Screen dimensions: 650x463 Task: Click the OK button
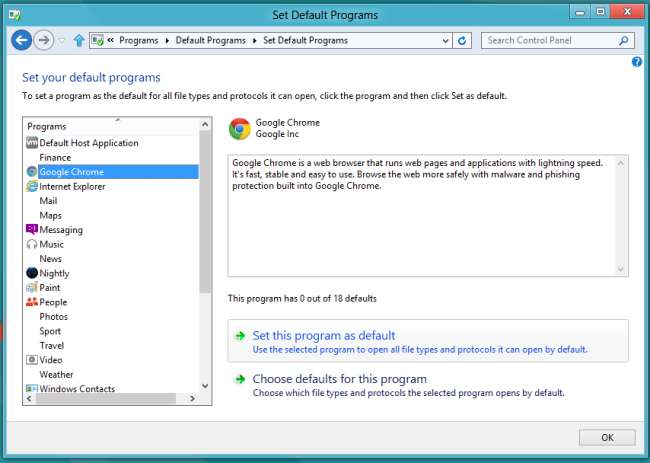pos(607,437)
